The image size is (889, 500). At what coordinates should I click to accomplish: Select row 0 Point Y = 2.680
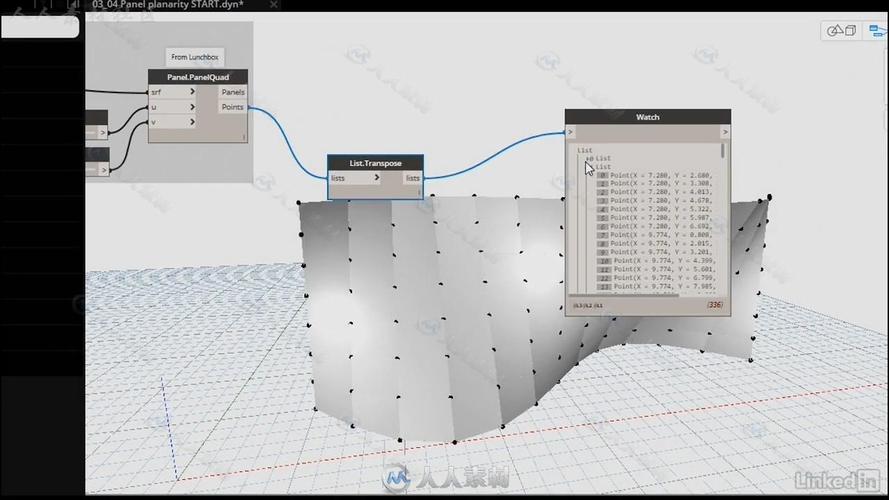655,176
